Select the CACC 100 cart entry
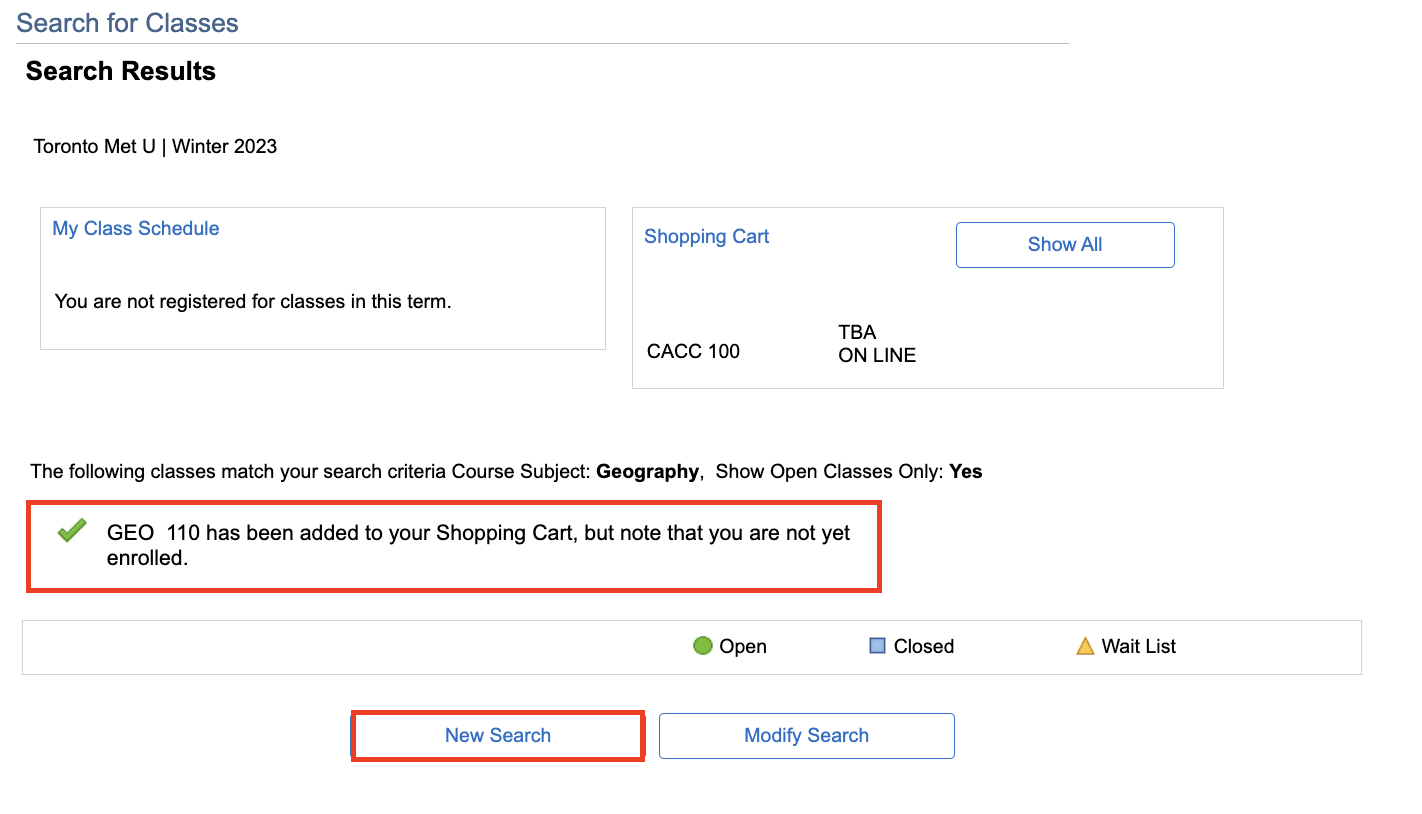 (x=693, y=351)
